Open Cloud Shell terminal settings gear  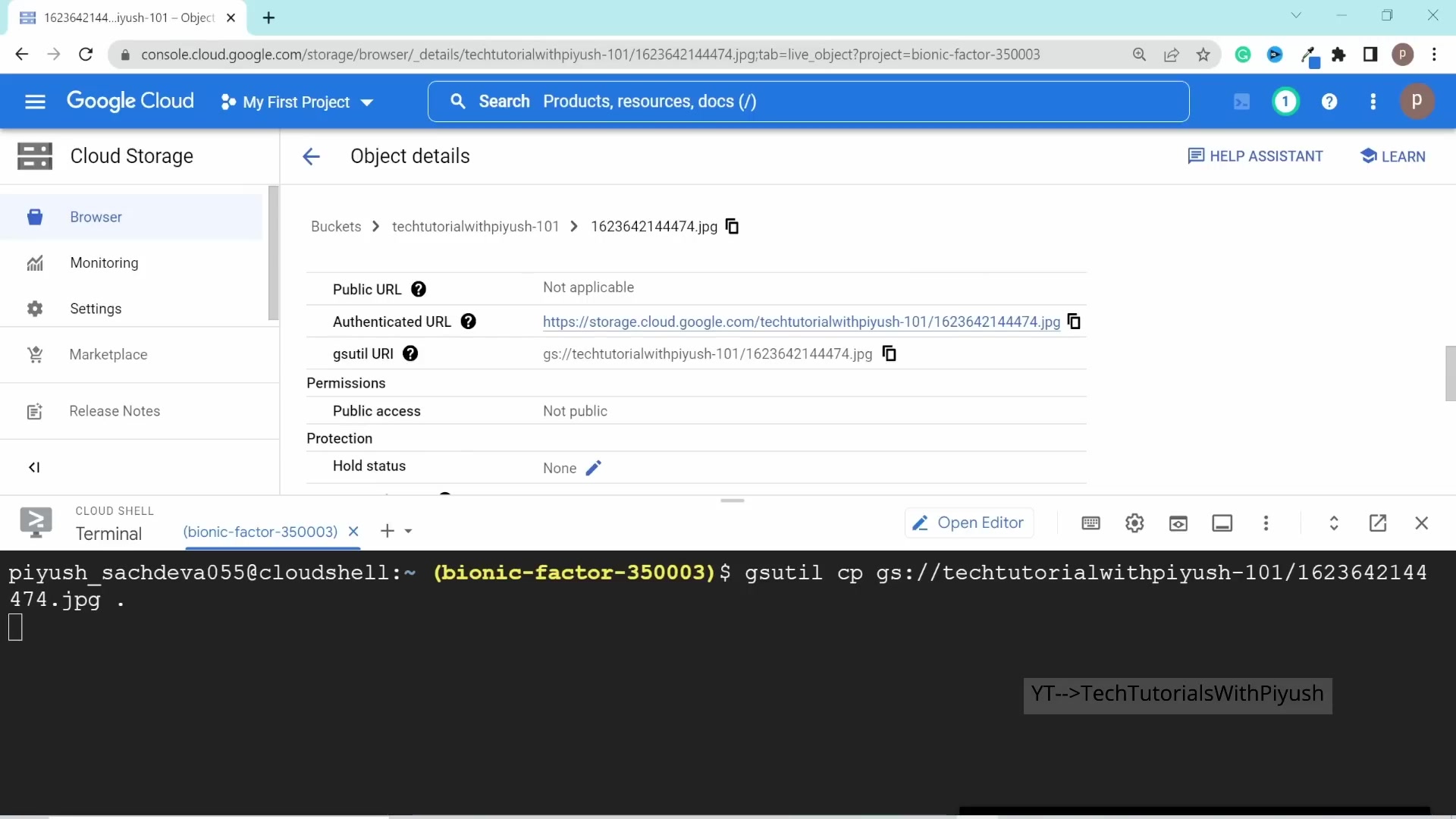[1134, 523]
